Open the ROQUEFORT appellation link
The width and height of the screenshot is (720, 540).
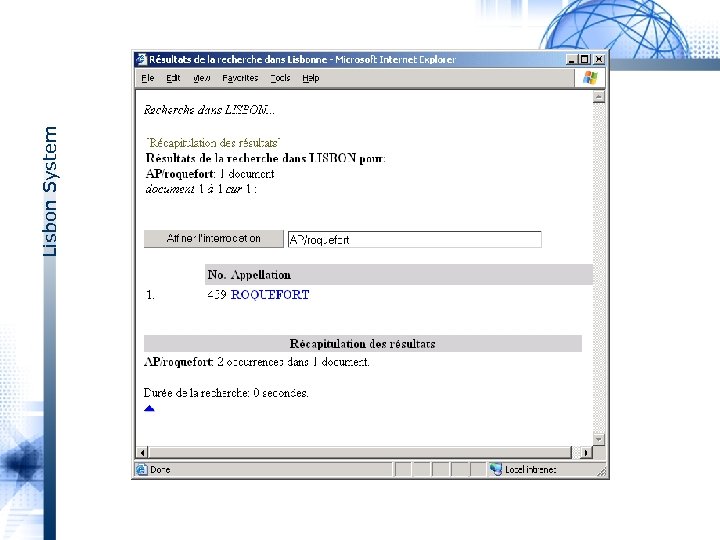(270, 295)
